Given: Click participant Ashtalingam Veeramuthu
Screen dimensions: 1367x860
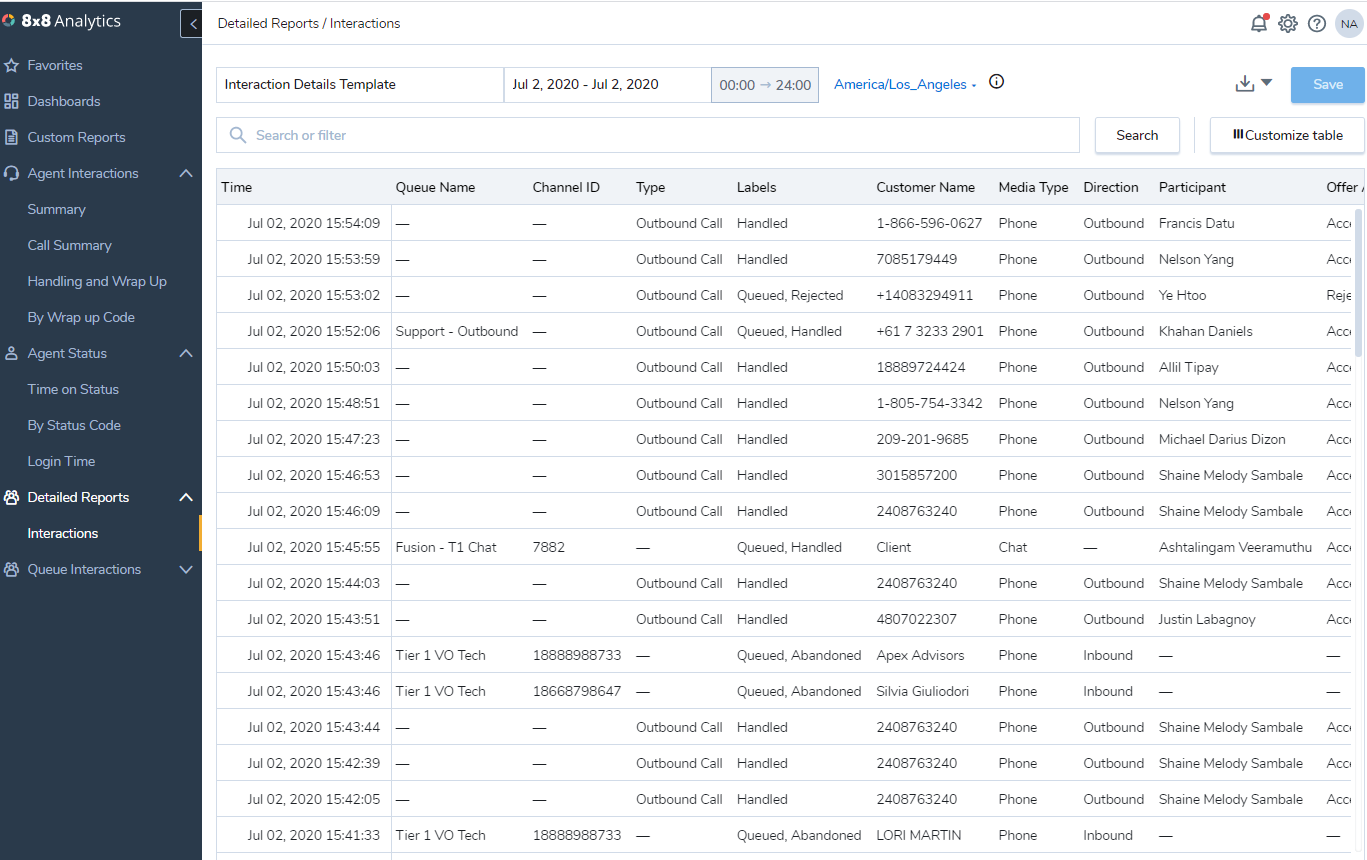Looking at the screenshot, I should [x=1238, y=547].
